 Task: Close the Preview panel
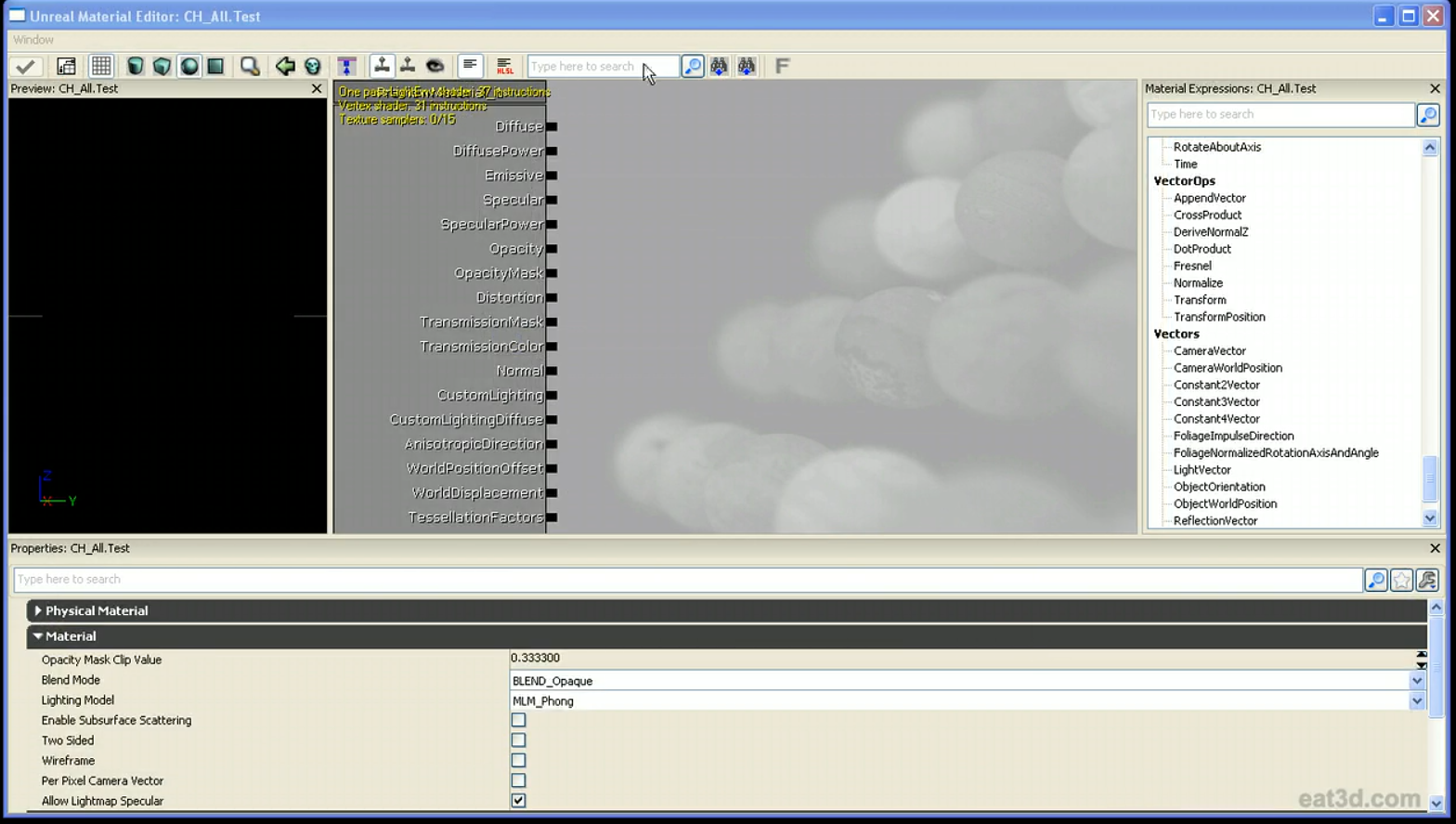click(x=317, y=88)
